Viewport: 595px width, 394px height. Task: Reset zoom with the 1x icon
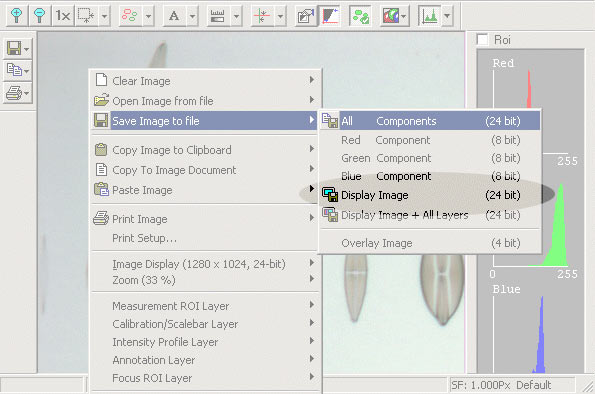(x=63, y=16)
